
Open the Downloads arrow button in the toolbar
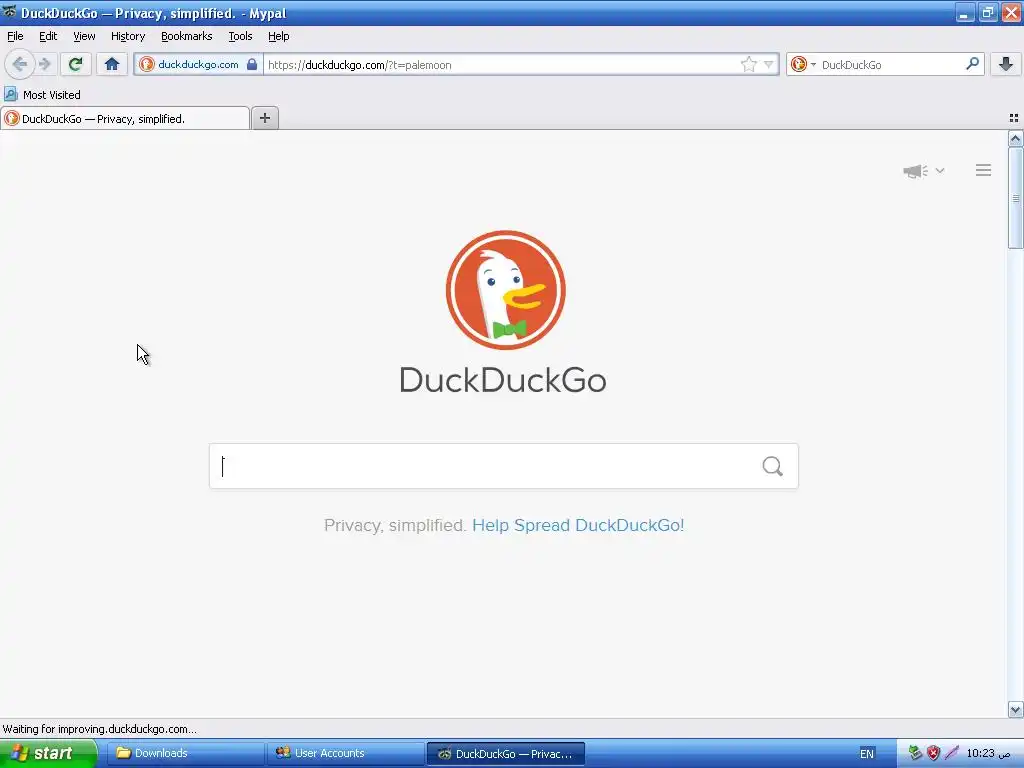pyautogui.click(x=1006, y=64)
